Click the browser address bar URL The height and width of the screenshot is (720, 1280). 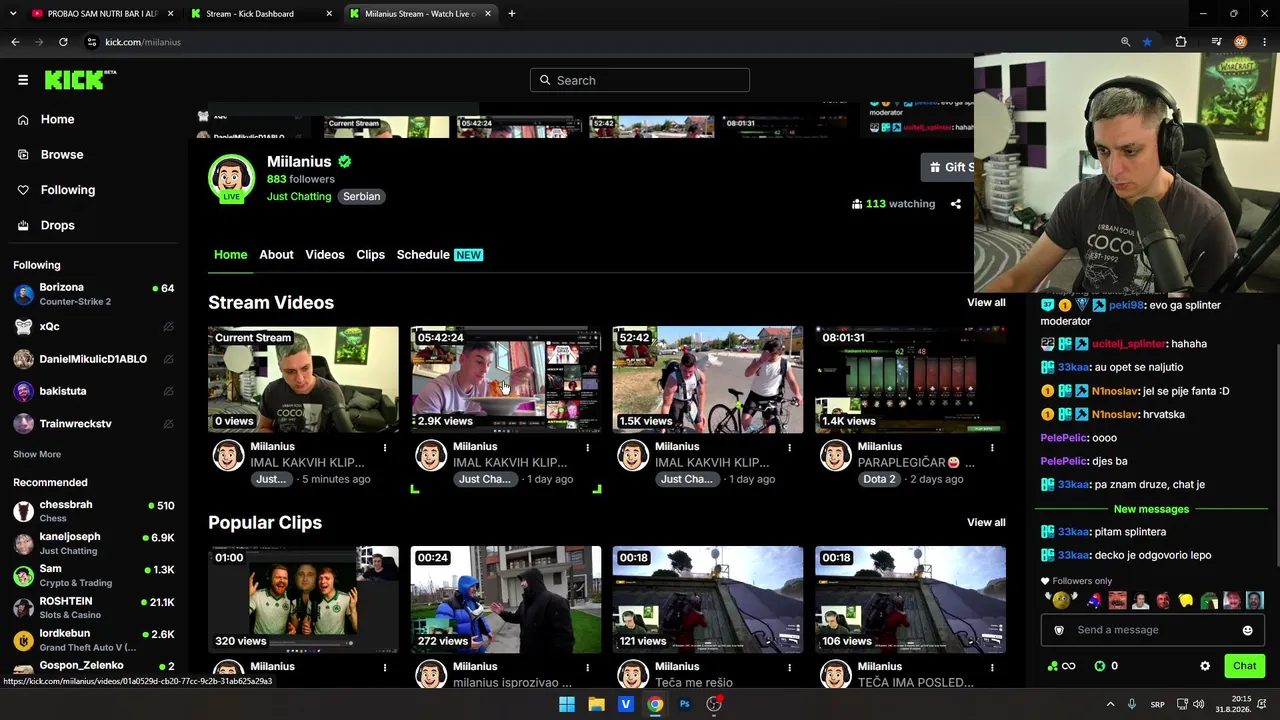143,42
